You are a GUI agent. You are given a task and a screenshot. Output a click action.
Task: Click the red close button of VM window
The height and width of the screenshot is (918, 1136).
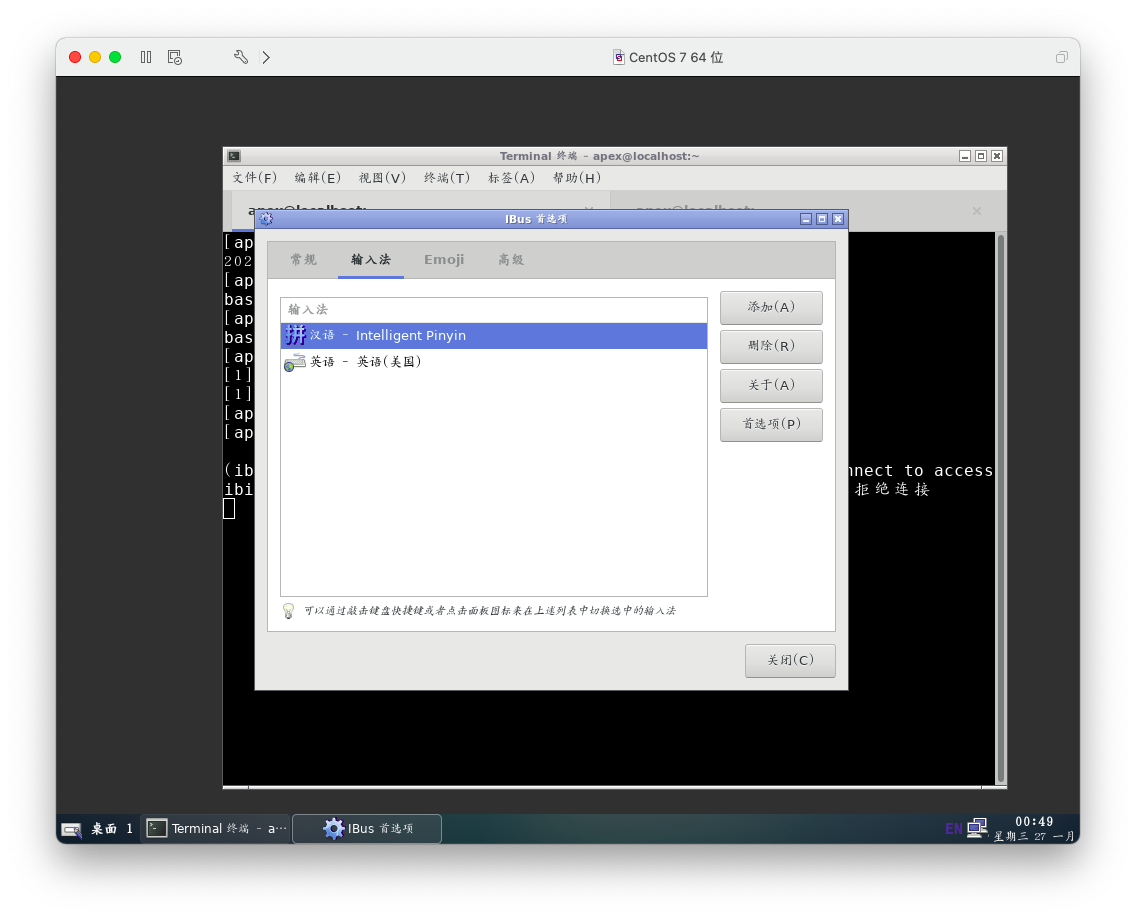point(75,57)
